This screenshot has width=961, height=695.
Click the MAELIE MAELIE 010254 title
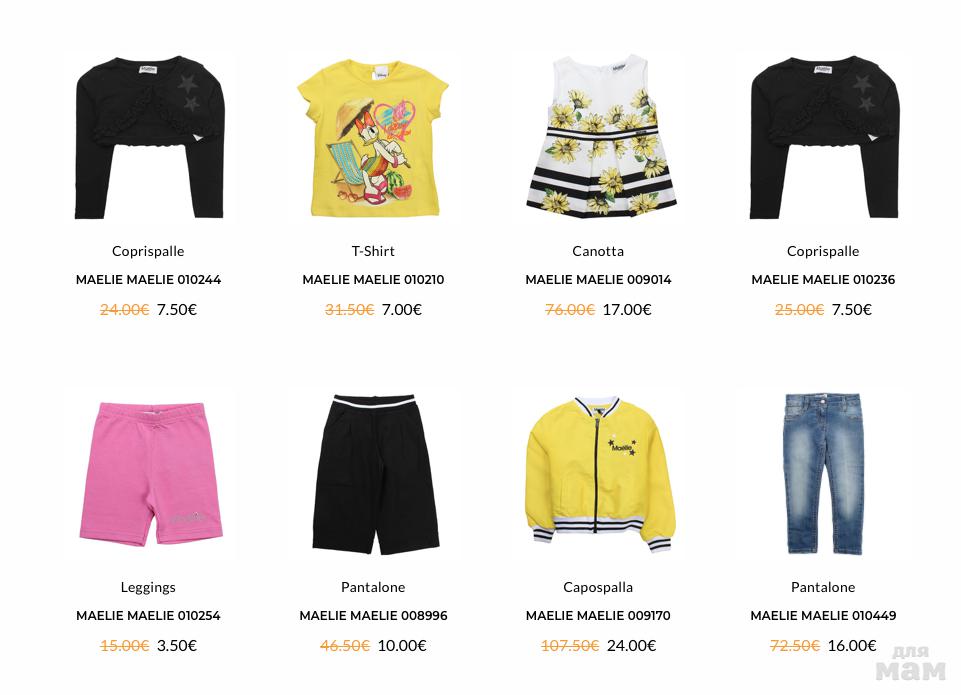point(148,615)
